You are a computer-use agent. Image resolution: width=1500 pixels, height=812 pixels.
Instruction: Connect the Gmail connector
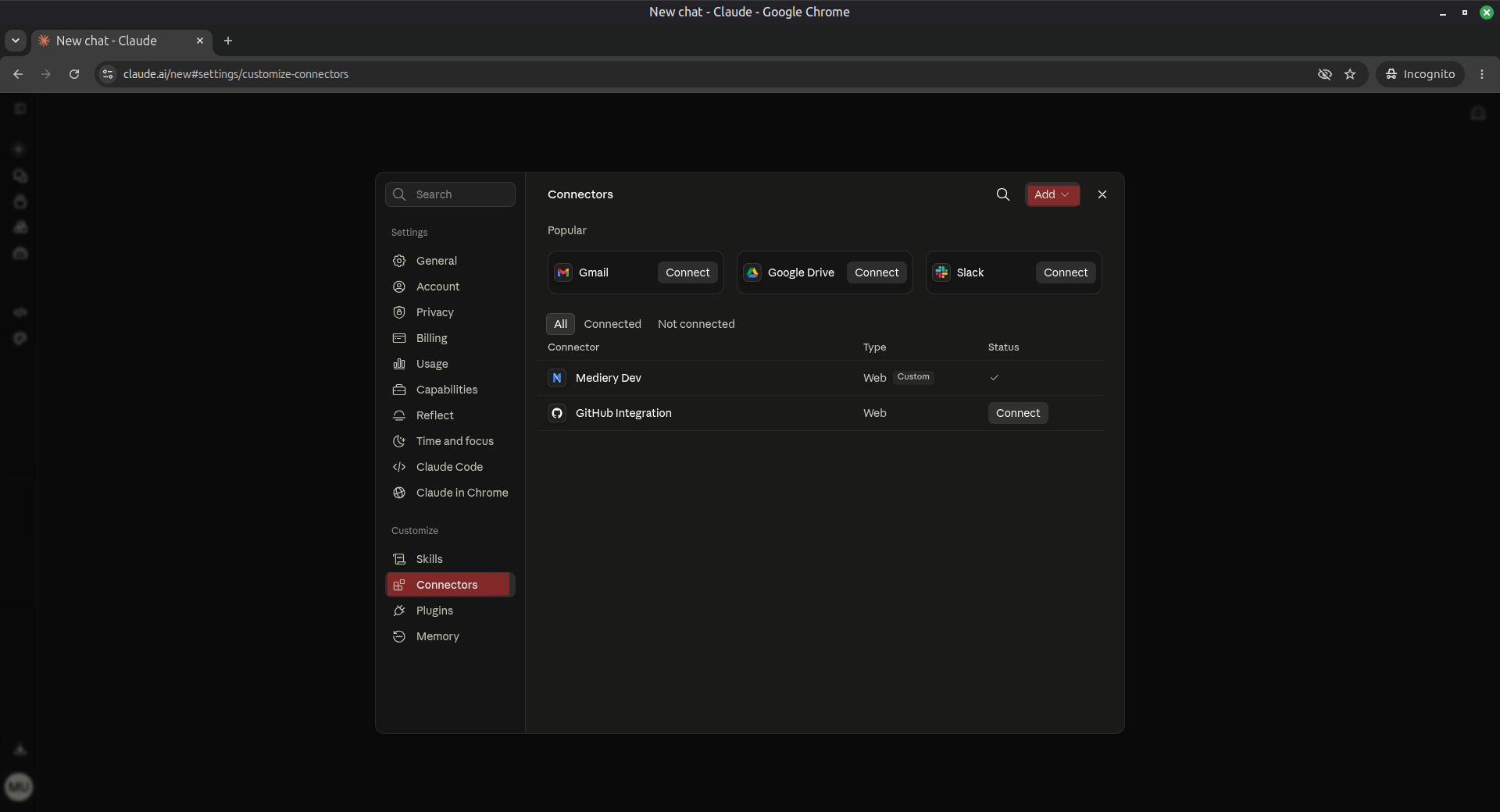tap(687, 272)
